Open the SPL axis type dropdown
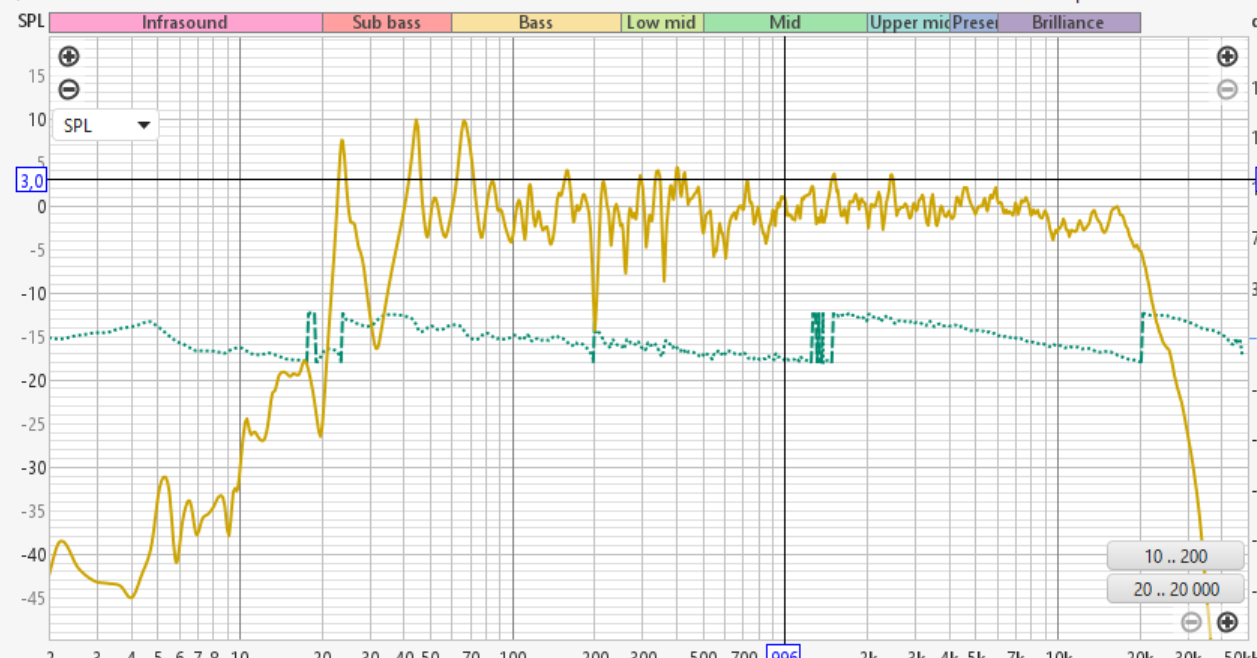1257x658 pixels. click(105, 126)
